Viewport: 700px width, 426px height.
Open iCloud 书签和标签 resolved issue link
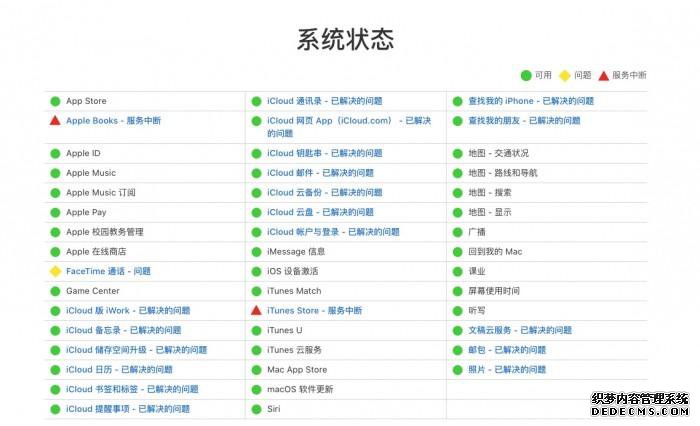point(132,389)
